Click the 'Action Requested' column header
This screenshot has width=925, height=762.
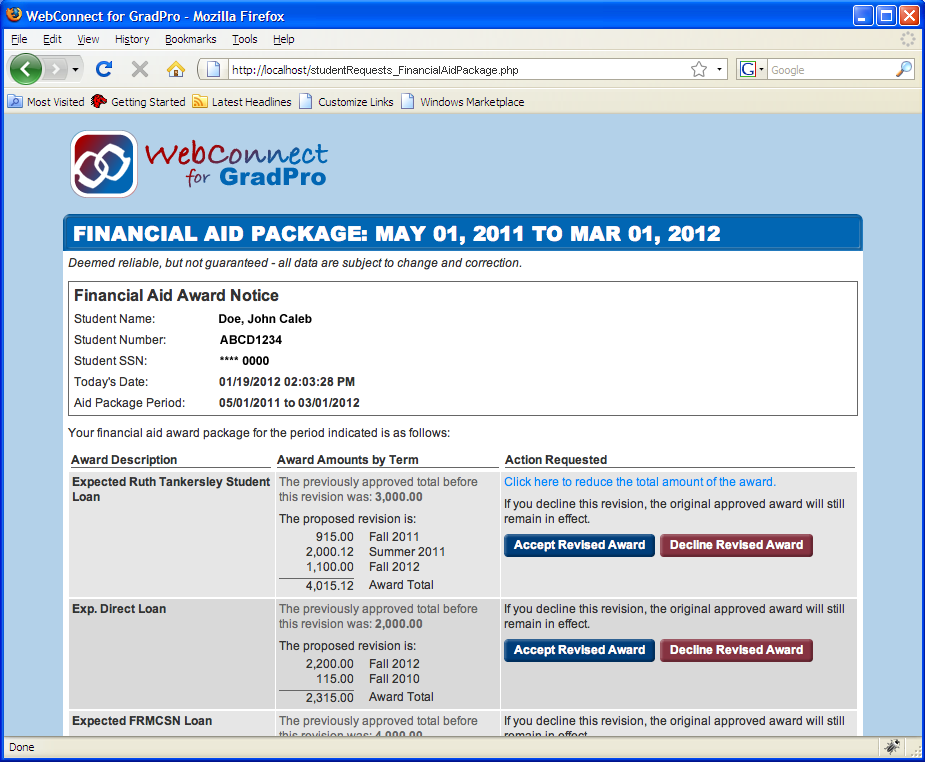pyautogui.click(x=556, y=460)
